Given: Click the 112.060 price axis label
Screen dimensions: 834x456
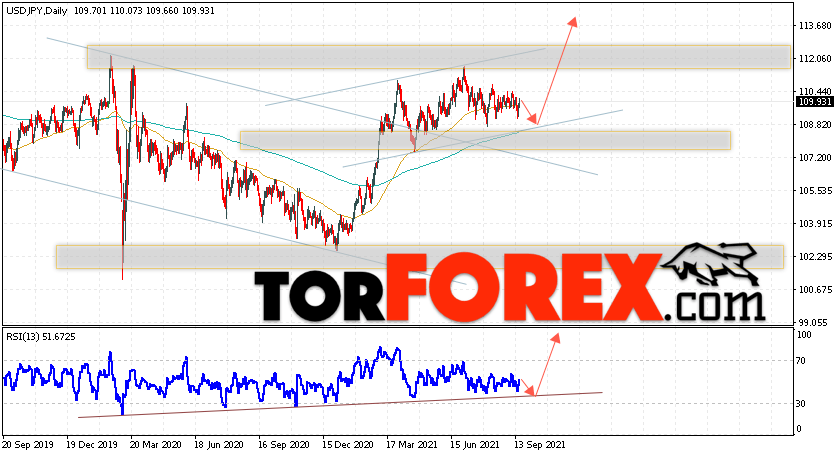Looking at the screenshot, I should pos(815,59).
